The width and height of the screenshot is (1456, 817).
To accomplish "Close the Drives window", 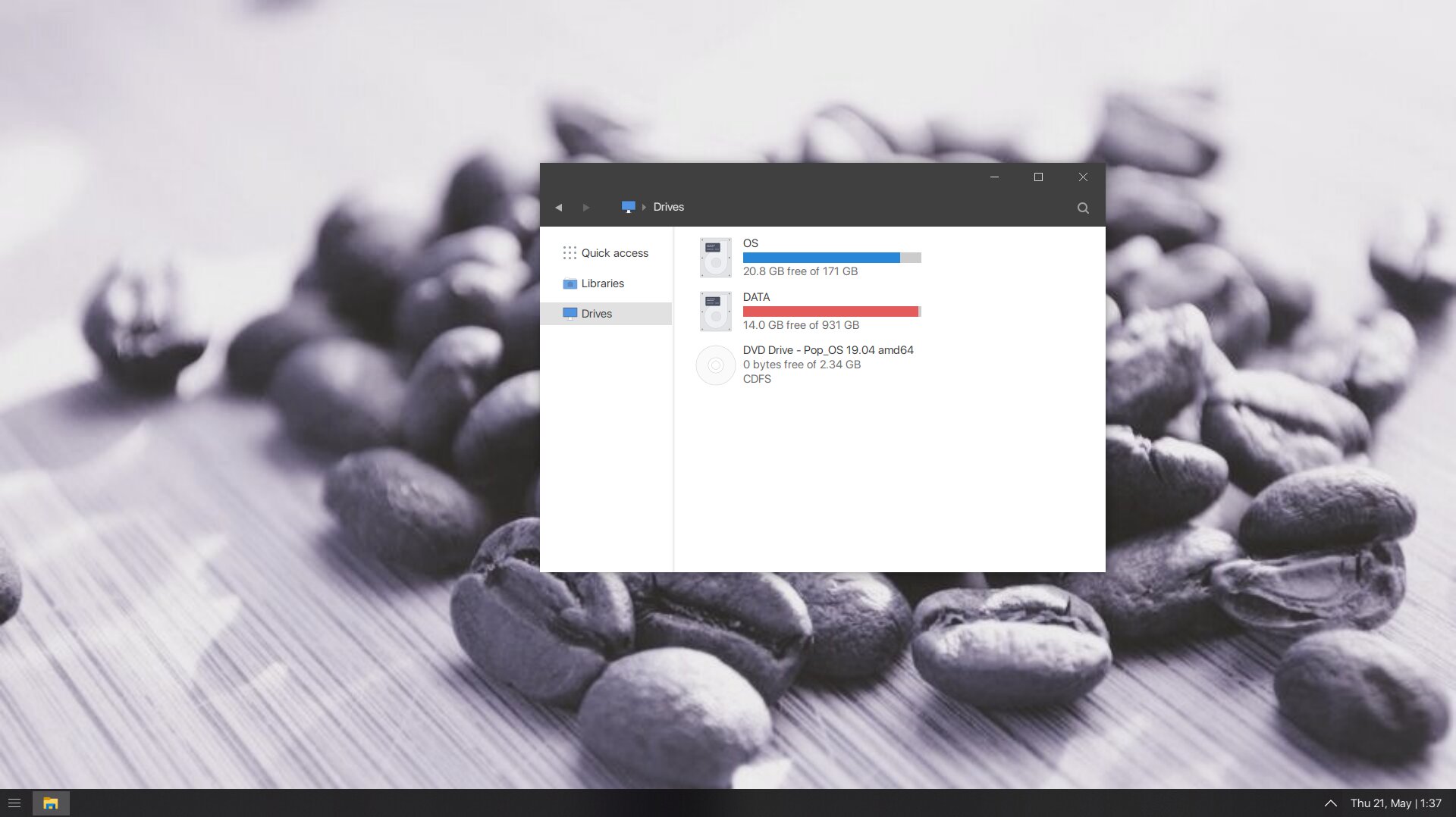I will pos(1083,177).
